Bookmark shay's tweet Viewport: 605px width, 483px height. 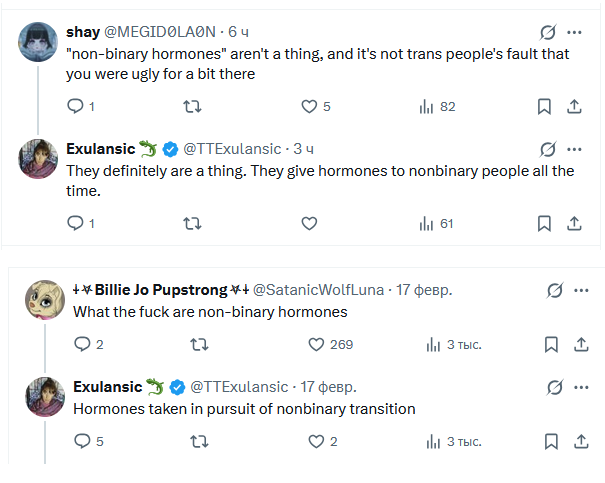tap(544, 106)
